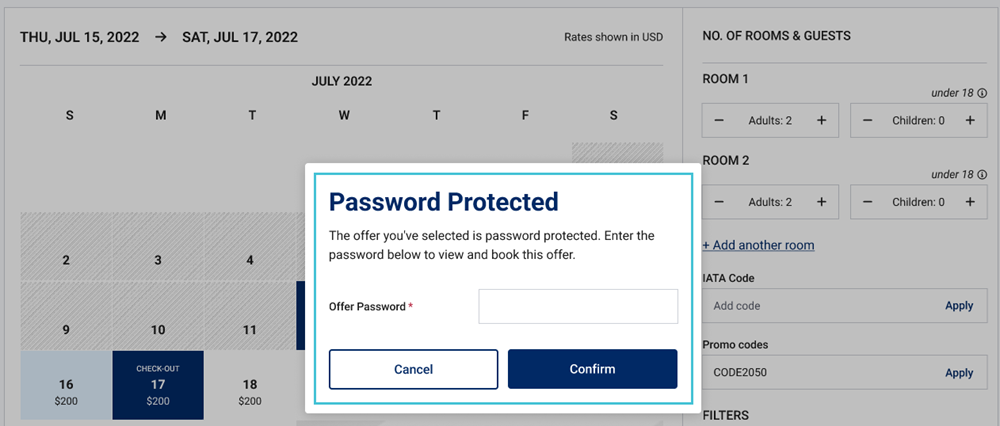Focus the Offer Password field
This screenshot has width=1000, height=426.
[578, 306]
